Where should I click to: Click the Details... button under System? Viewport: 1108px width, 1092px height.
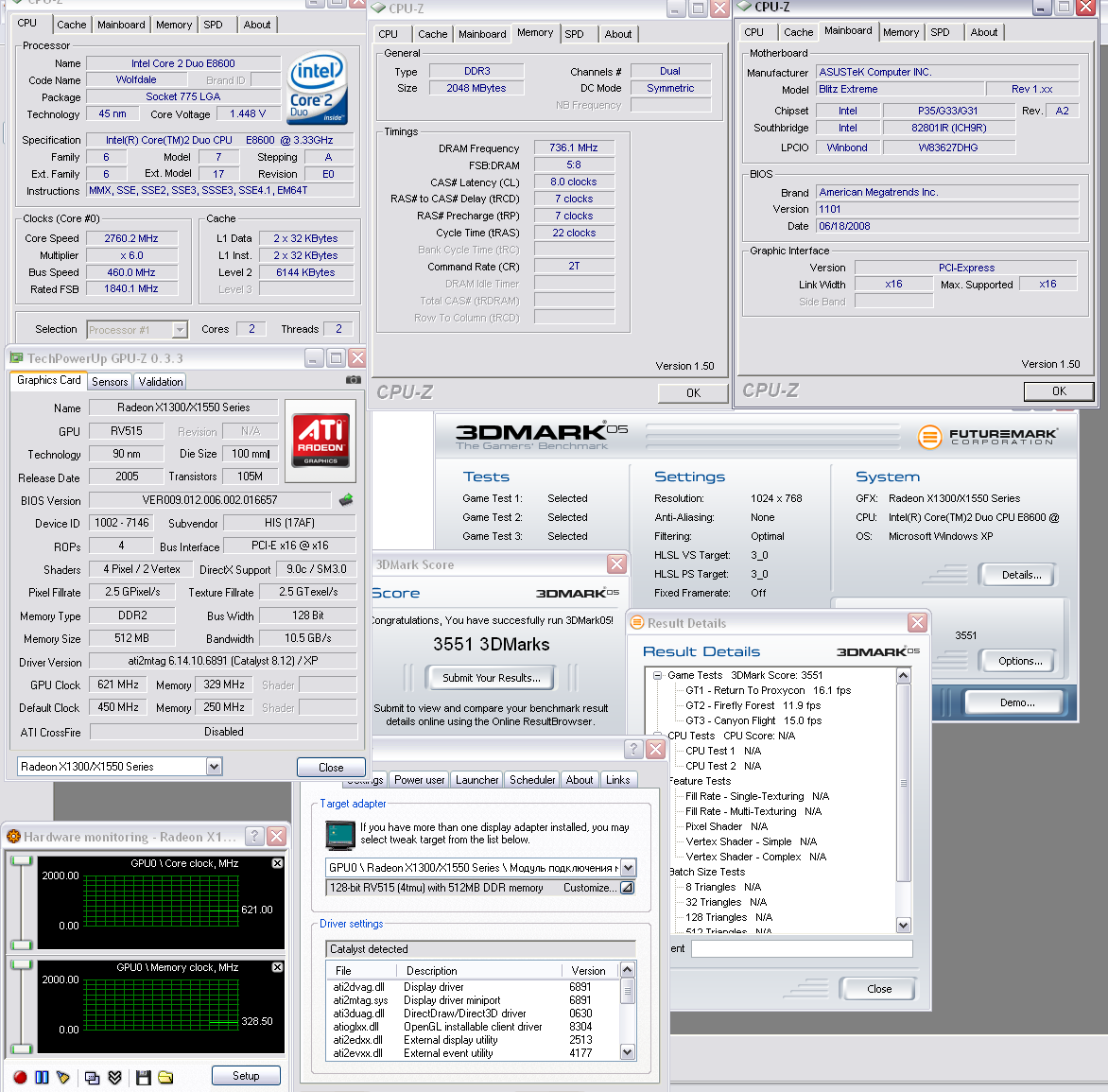point(1020,575)
